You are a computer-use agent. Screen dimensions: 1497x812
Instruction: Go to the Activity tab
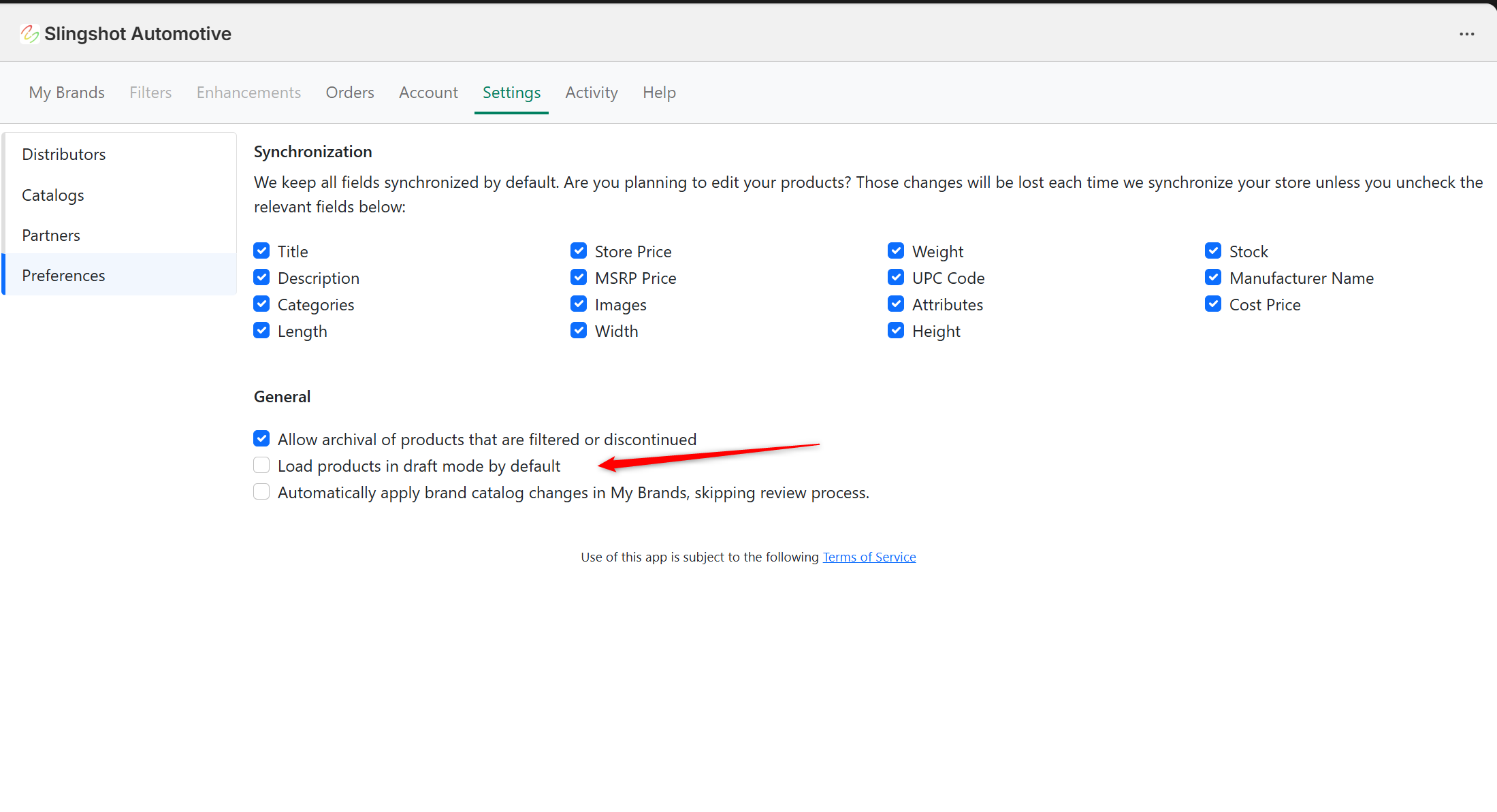[x=592, y=93]
